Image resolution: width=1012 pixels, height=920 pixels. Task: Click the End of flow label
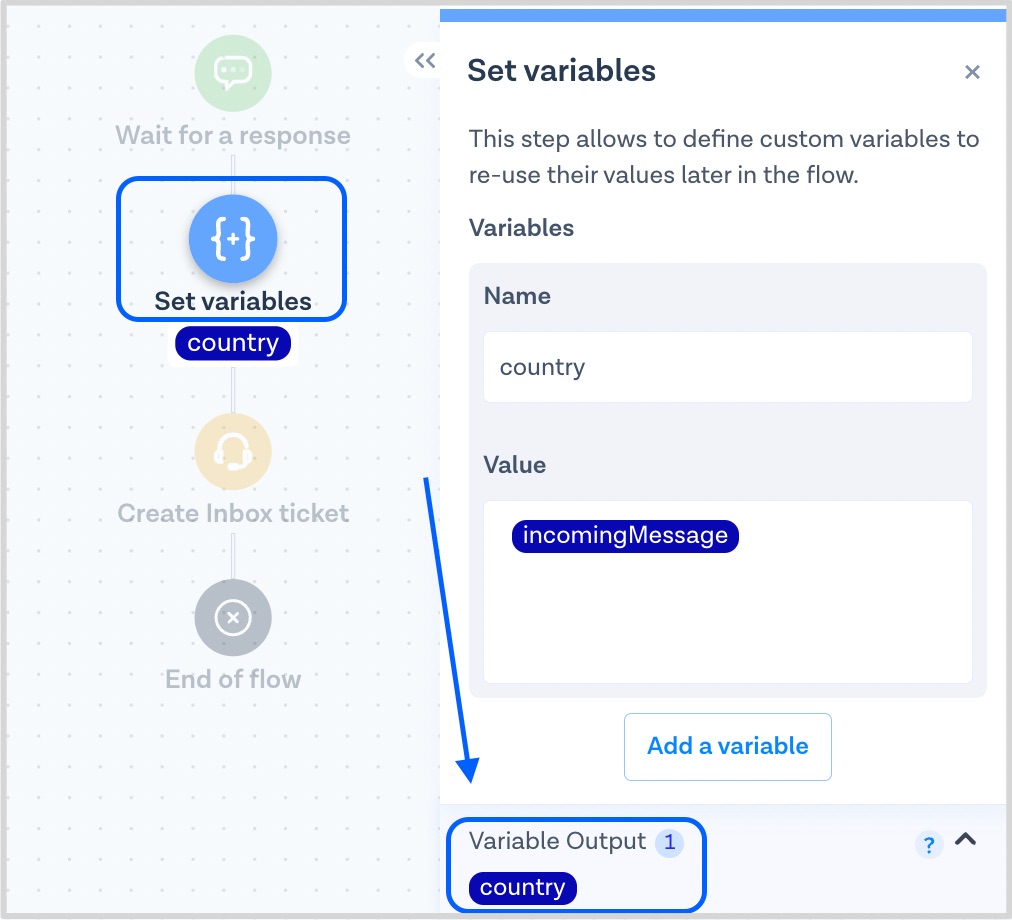[x=233, y=680]
